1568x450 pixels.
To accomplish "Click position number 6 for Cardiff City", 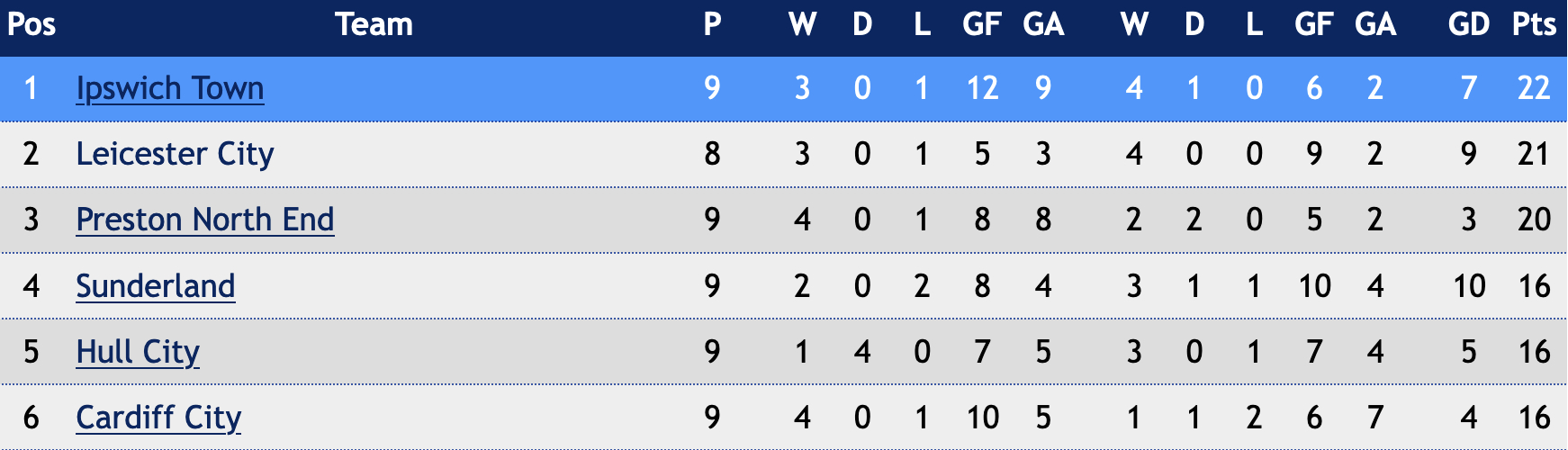I will coord(32,418).
